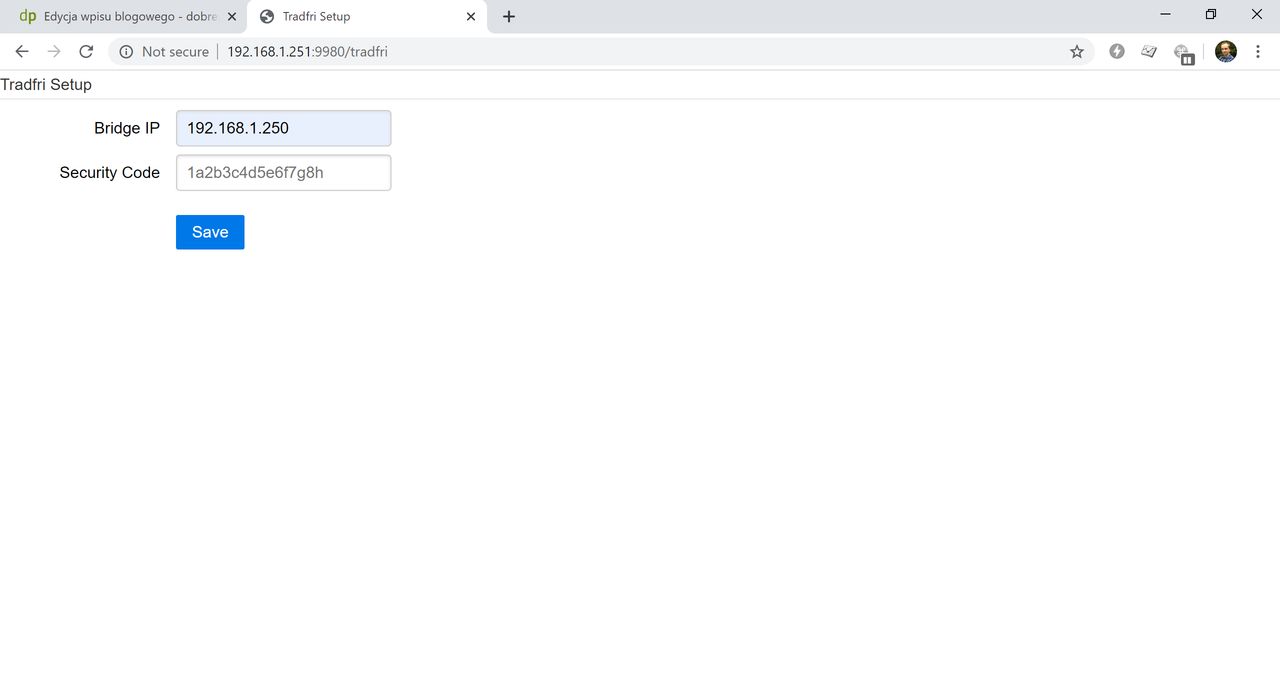Restore down the Chrome window
Viewport: 1280px width, 680px height.
[1211, 14]
